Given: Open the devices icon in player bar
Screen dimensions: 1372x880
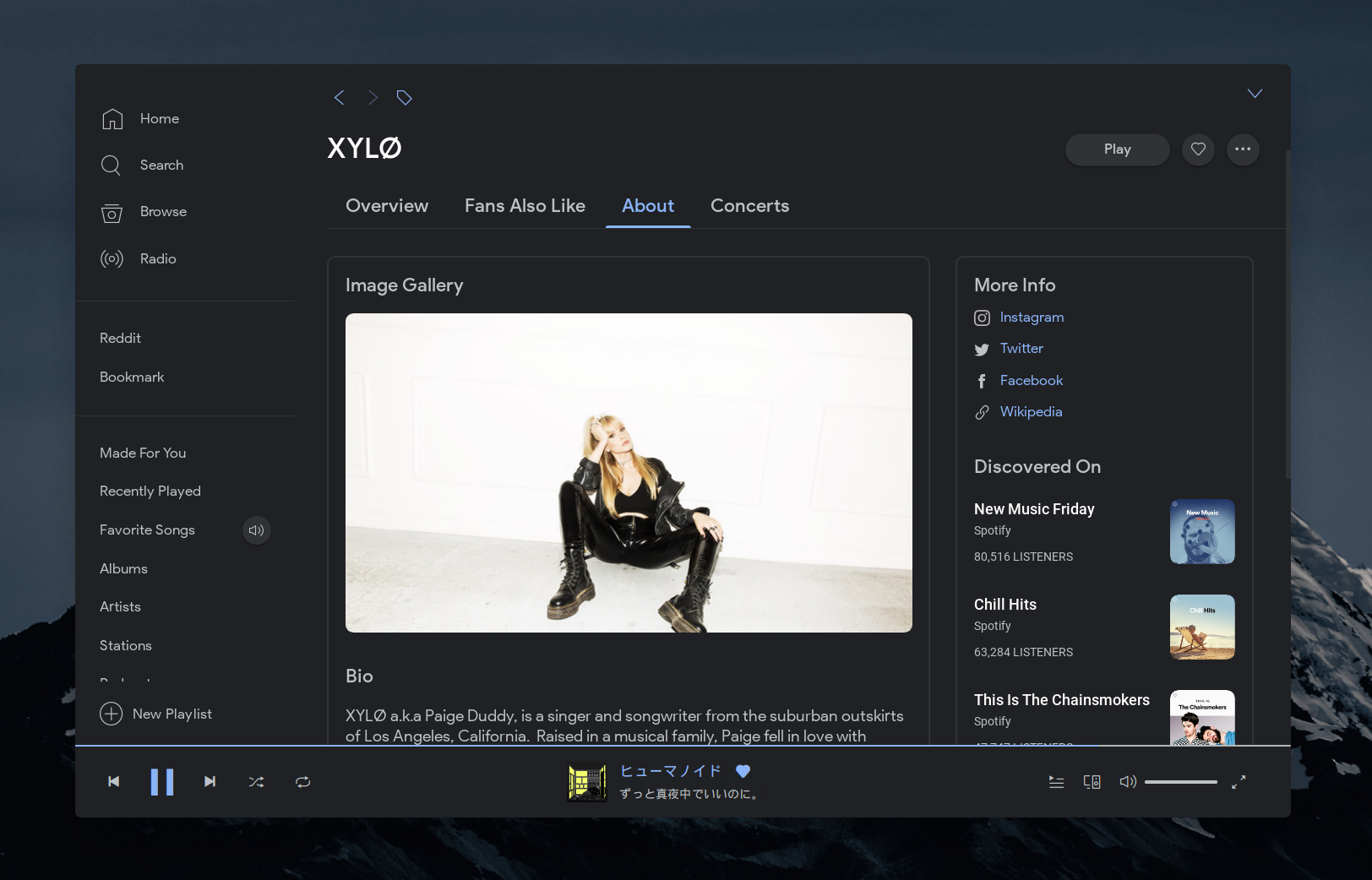Looking at the screenshot, I should pos(1092,782).
